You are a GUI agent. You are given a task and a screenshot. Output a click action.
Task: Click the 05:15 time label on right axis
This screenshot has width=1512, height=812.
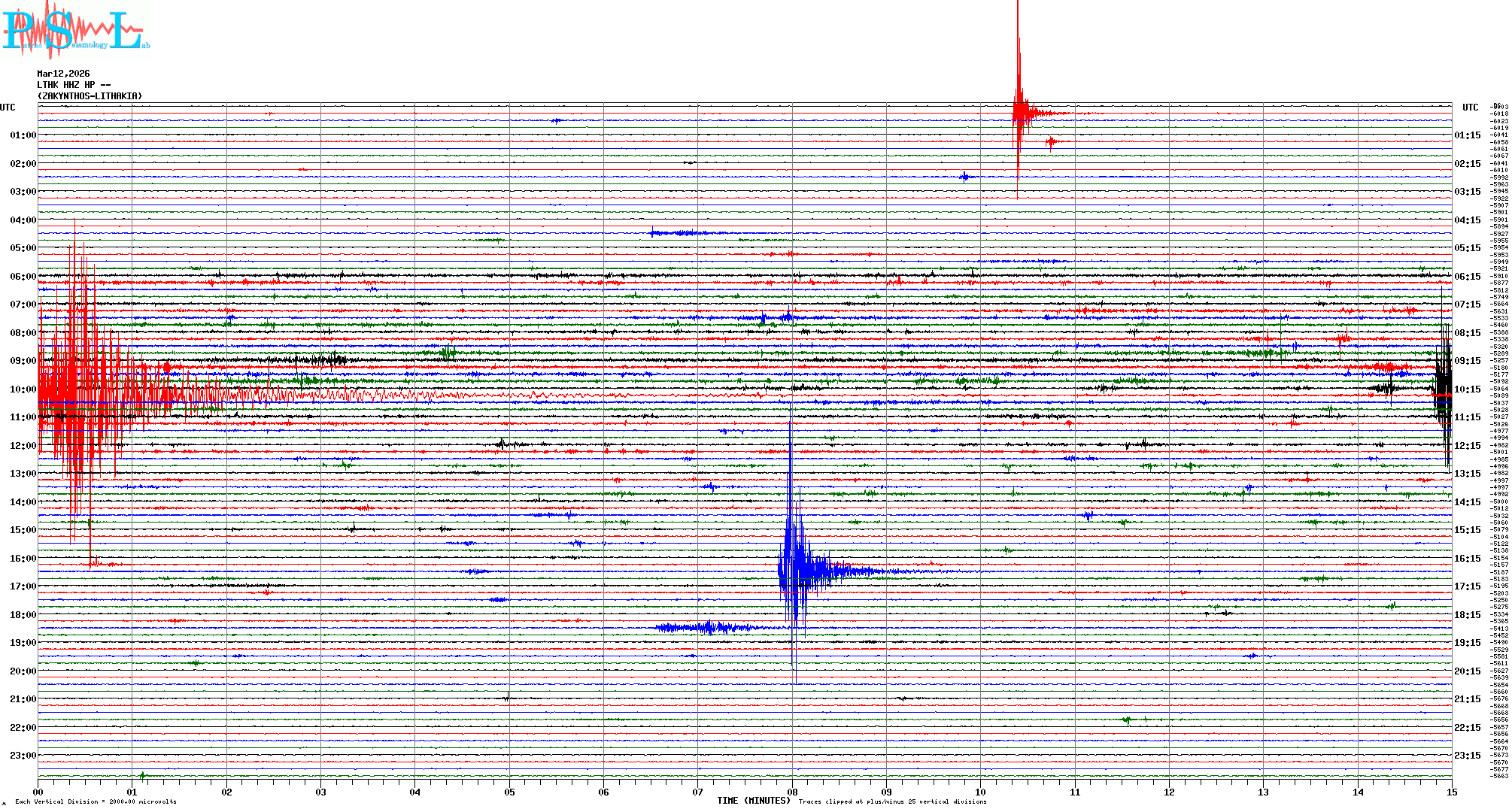1467,248
